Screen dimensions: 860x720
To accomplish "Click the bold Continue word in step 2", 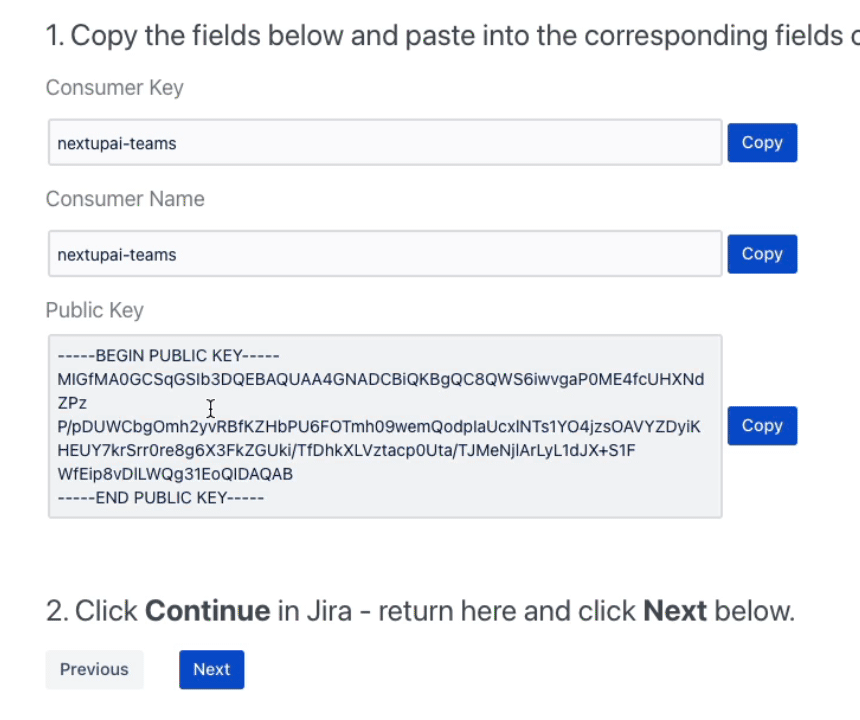I will click(x=208, y=611).
